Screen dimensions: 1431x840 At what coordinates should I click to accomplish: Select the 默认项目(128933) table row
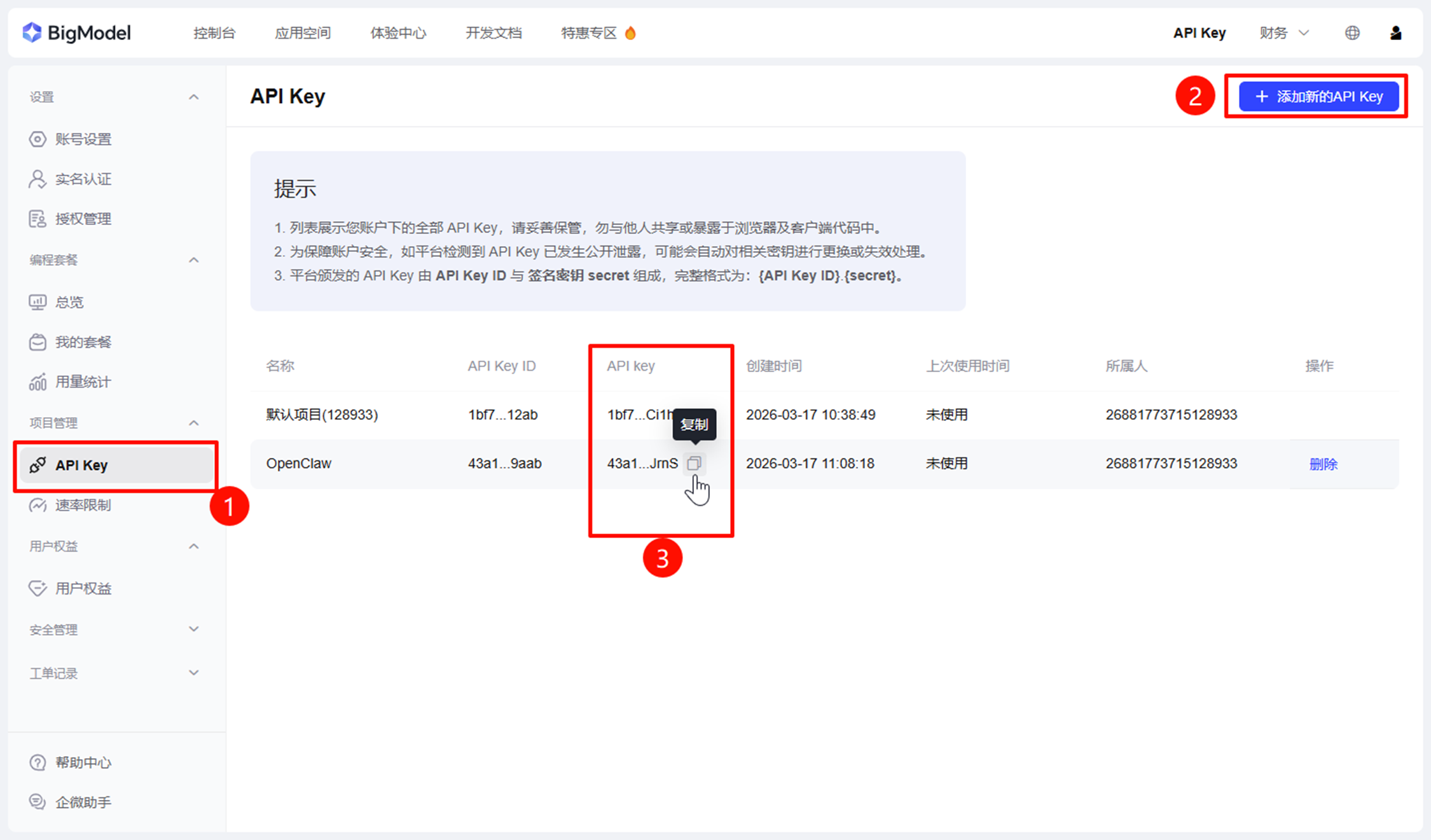[x=322, y=415]
